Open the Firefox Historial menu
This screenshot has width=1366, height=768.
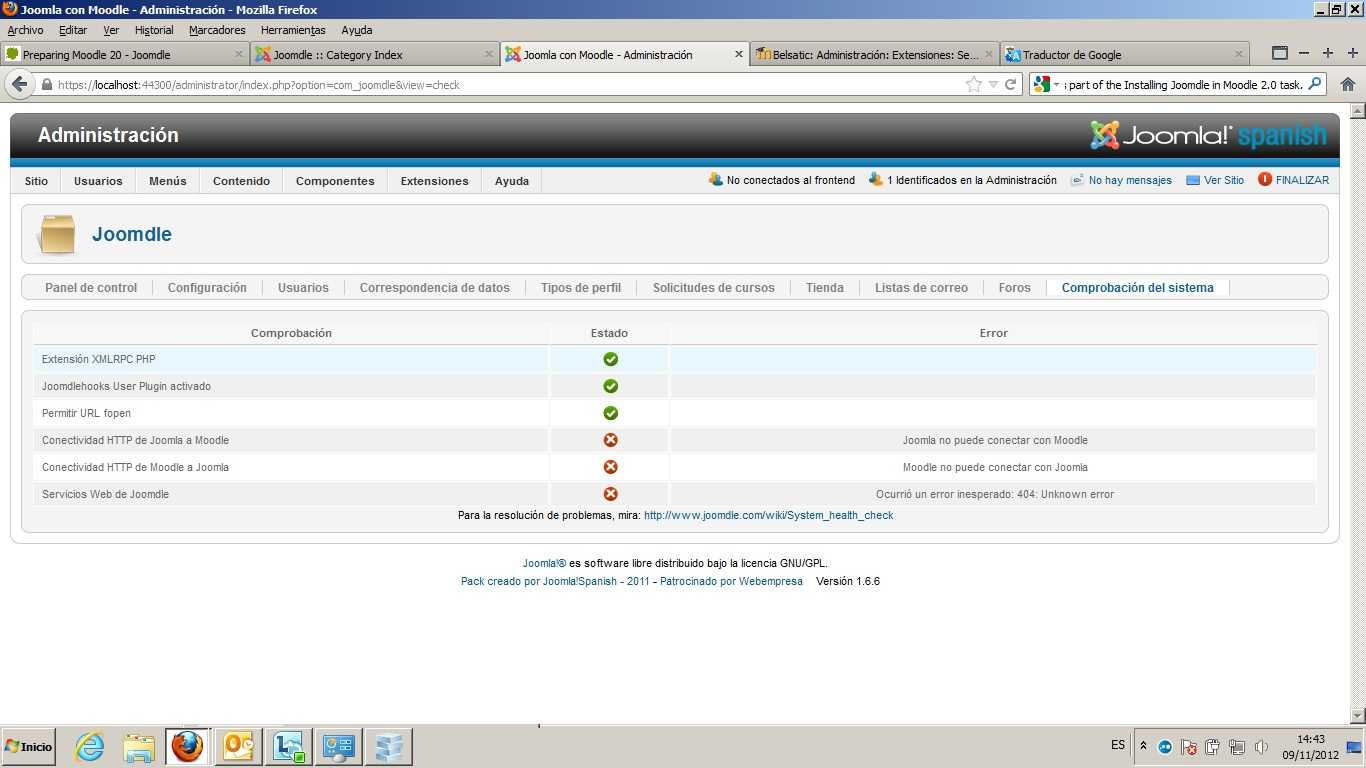[154, 30]
